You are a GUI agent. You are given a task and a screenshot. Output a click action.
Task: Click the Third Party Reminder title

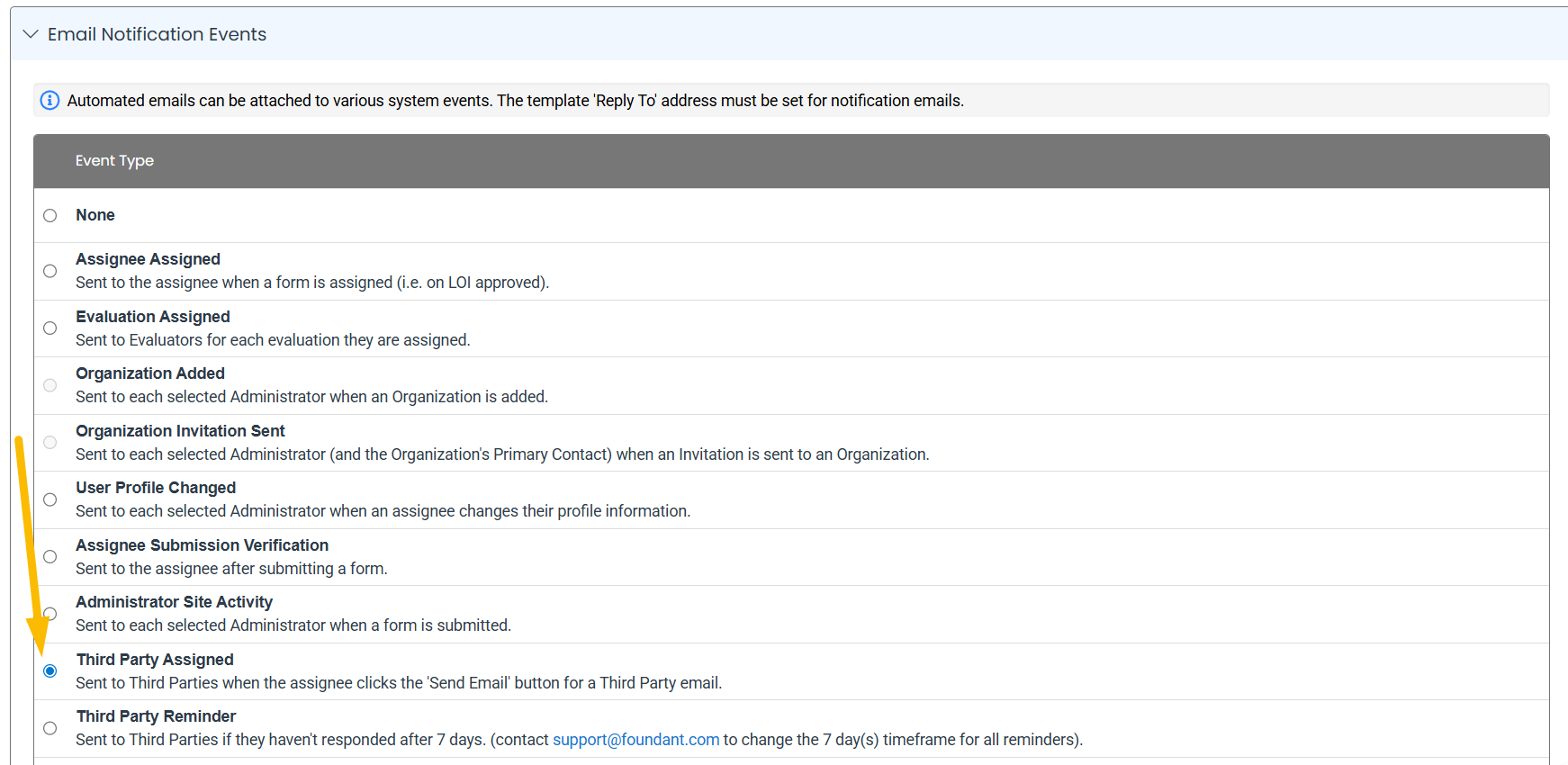(x=156, y=716)
